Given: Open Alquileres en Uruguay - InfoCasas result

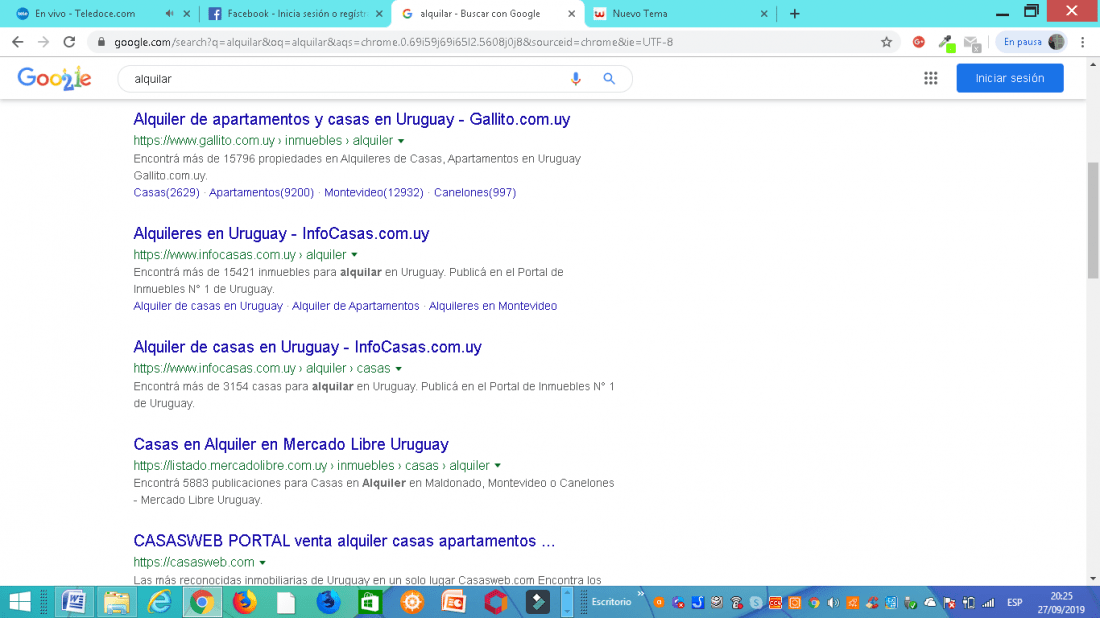Looking at the screenshot, I should click(x=281, y=234).
